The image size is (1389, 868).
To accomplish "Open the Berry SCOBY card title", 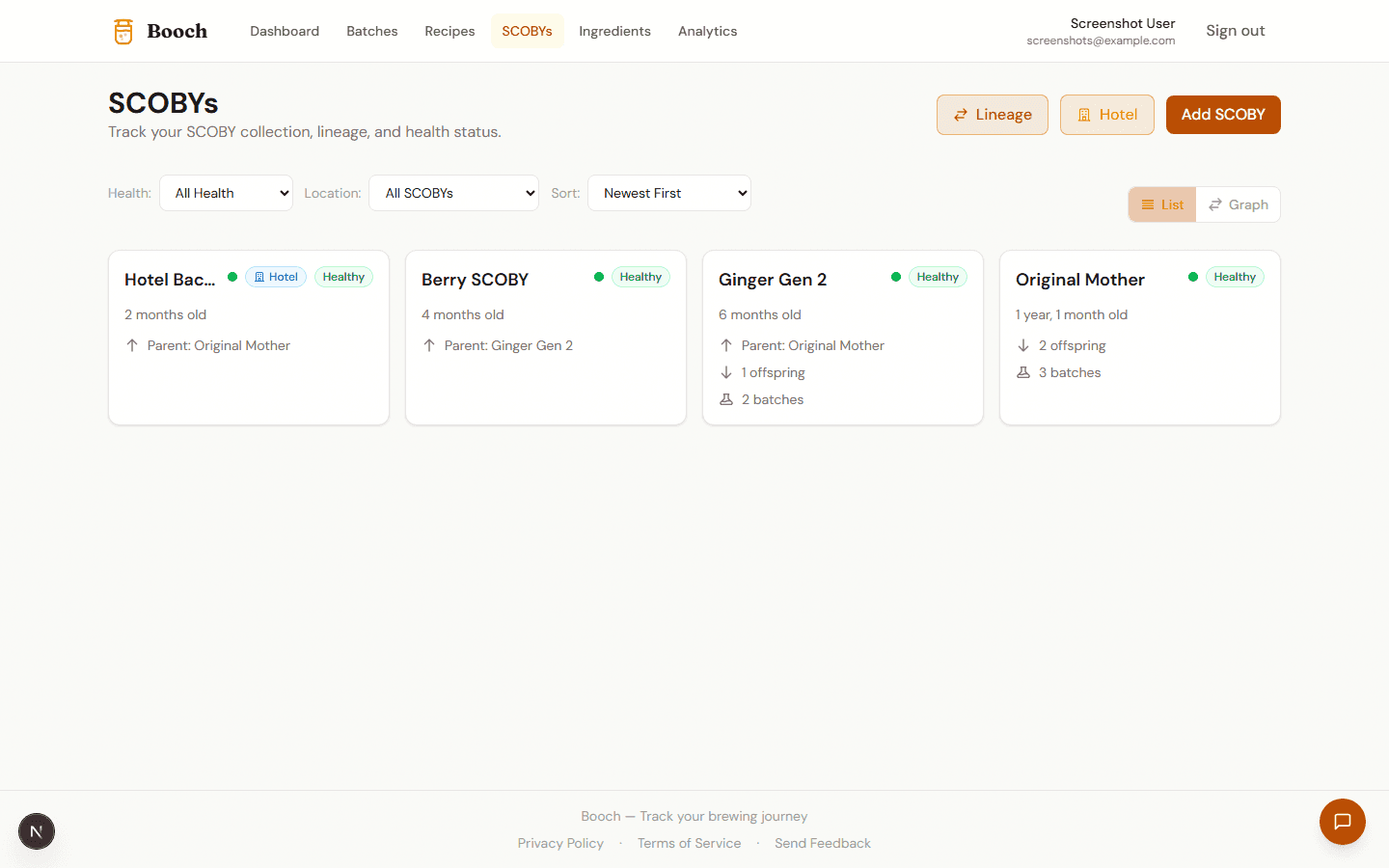I will pos(475,280).
